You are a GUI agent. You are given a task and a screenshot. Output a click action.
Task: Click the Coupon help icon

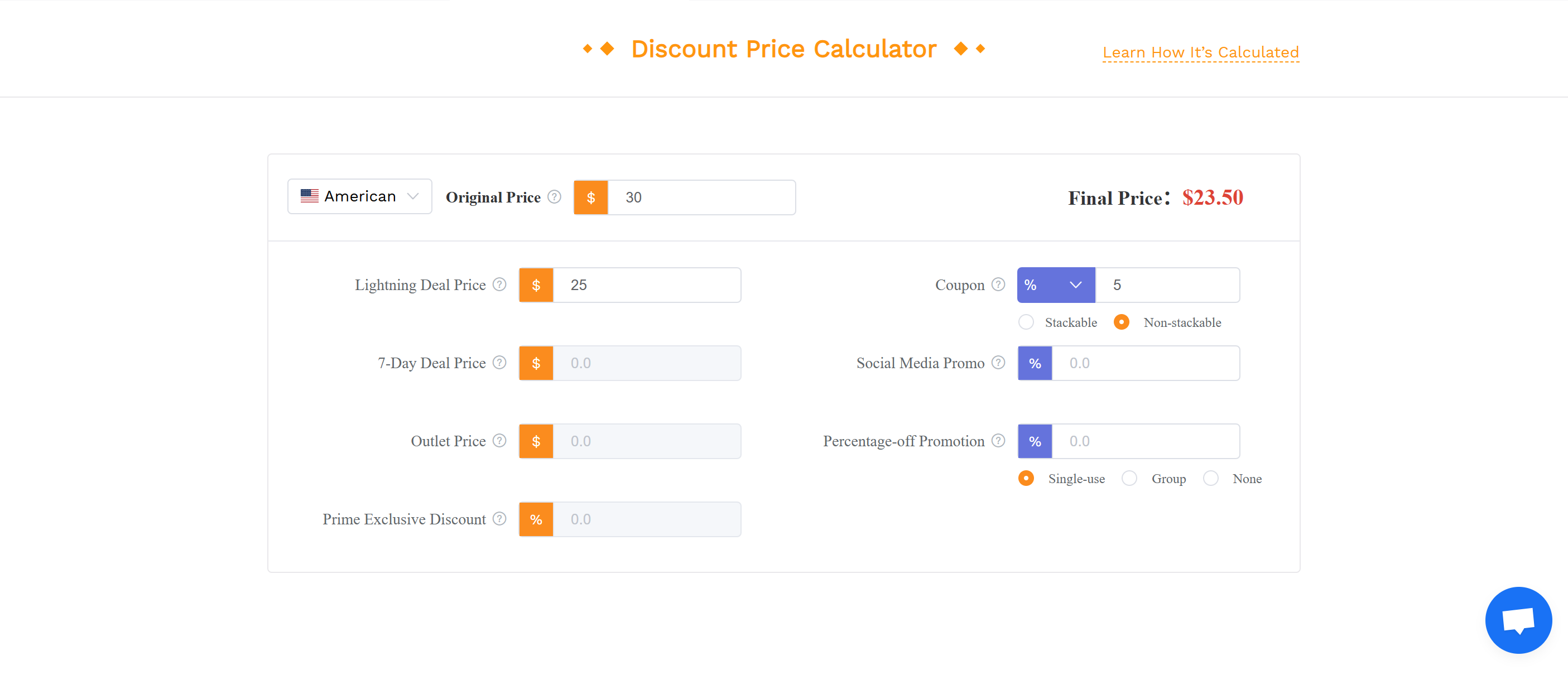(x=998, y=285)
